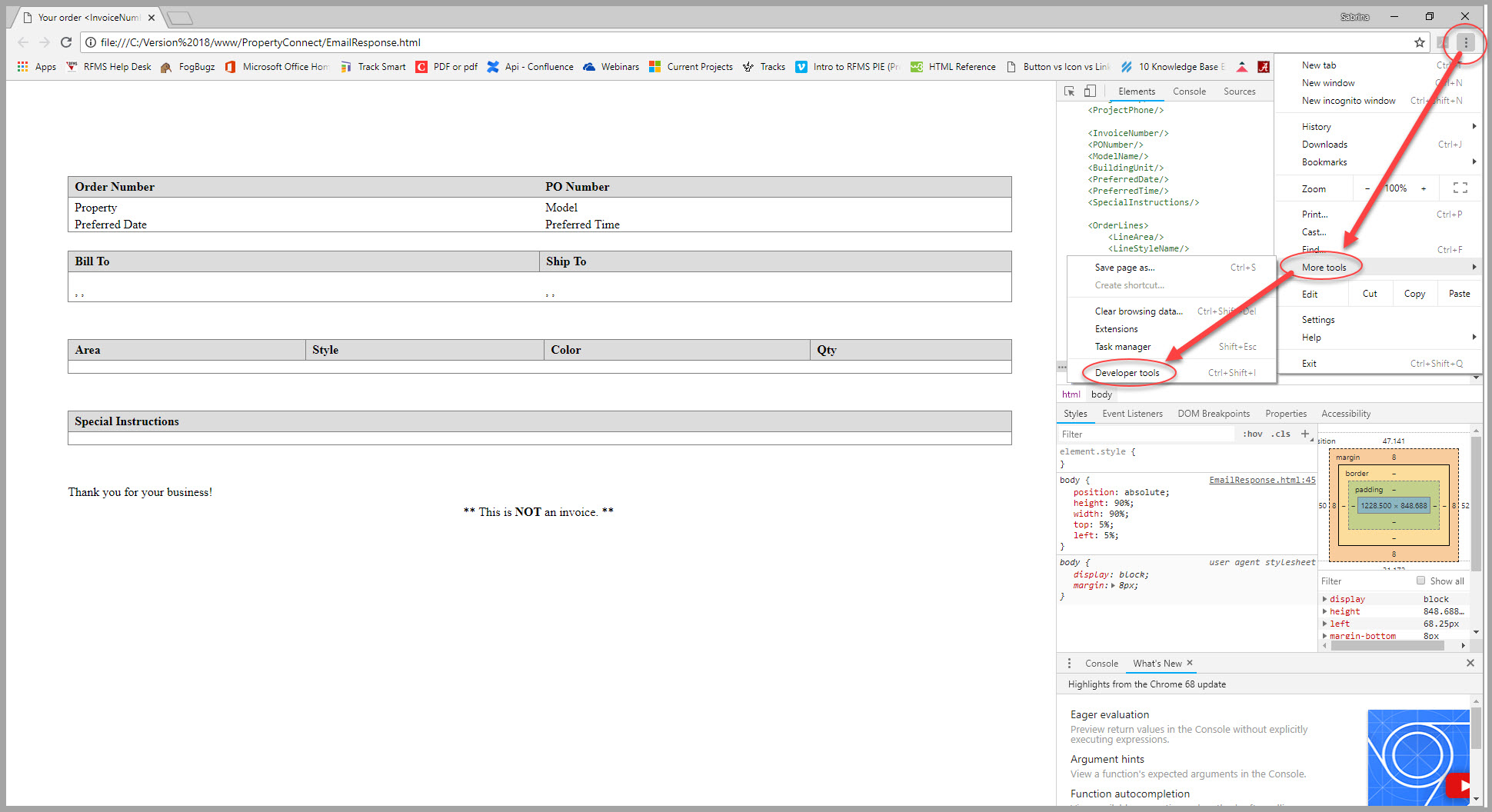Click the Styles filter input field
The height and width of the screenshot is (812, 1492).
coord(1146,434)
